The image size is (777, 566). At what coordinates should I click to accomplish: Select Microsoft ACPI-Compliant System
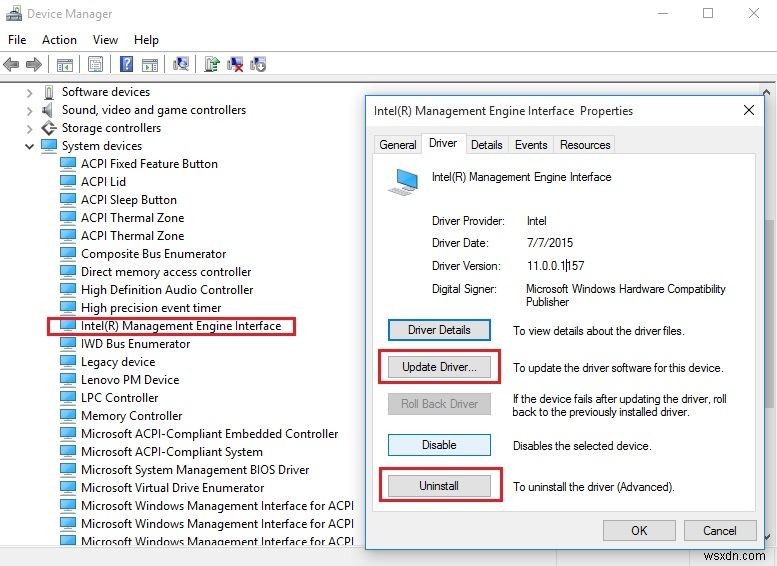pyautogui.click(x=172, y=452)
